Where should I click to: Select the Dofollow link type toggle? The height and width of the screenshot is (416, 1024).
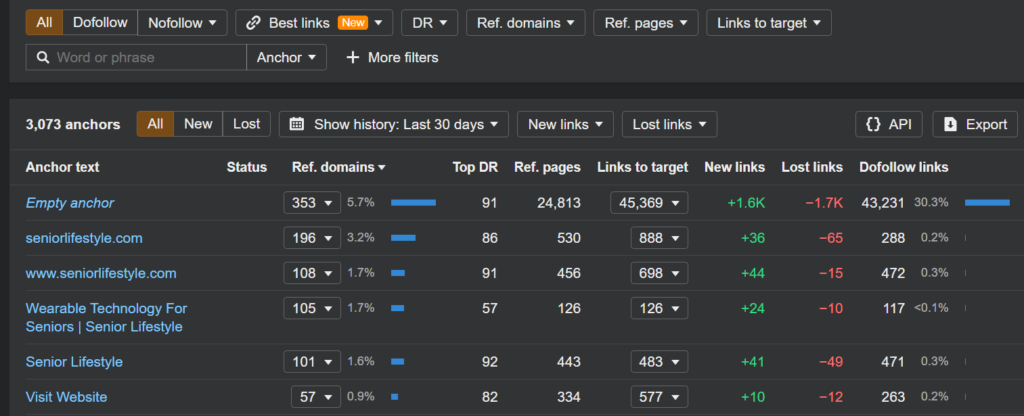(x=99, y=22)
